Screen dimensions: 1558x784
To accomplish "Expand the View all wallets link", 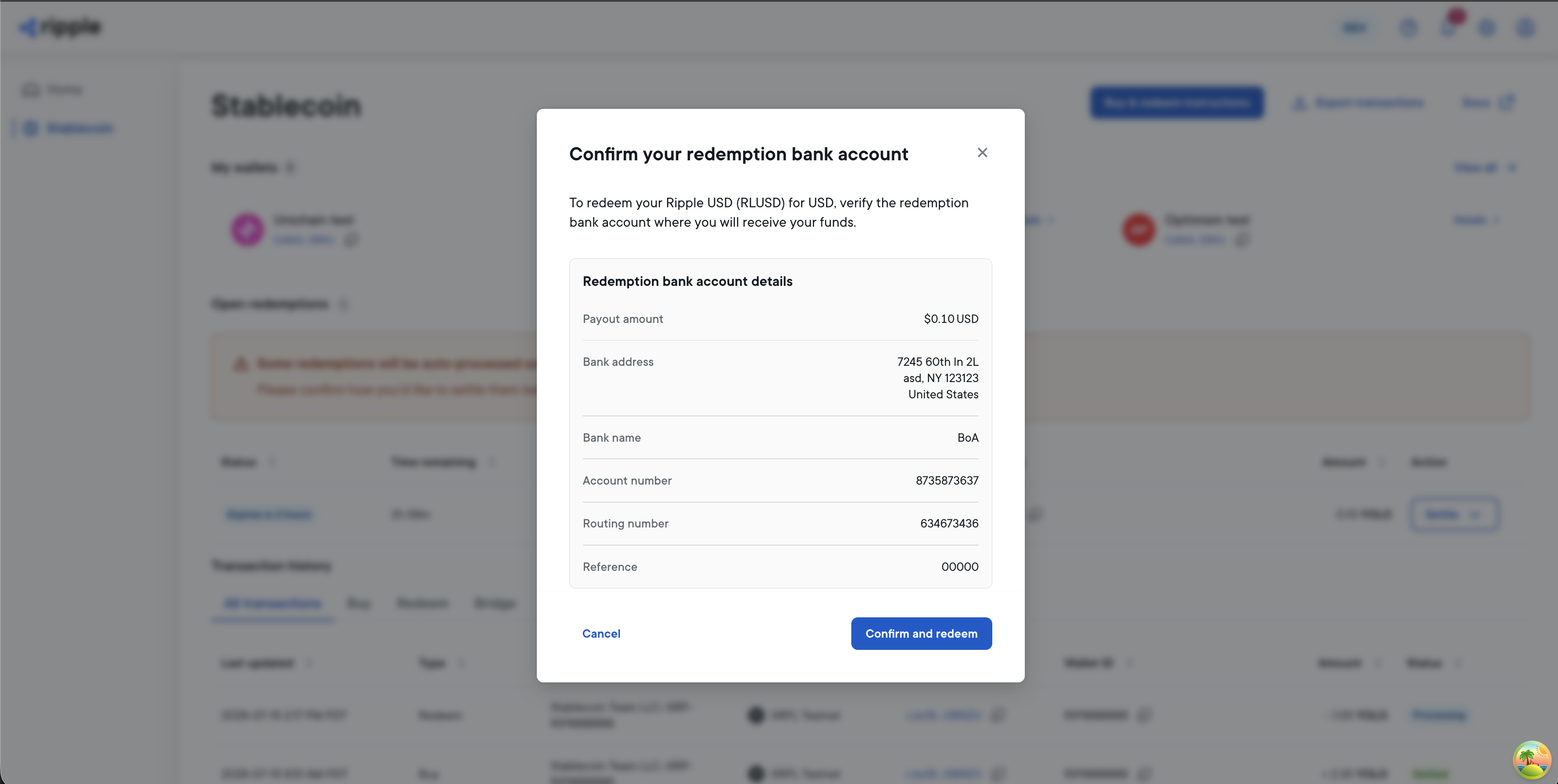I will pyautogui.click(x=1484, y=168).
